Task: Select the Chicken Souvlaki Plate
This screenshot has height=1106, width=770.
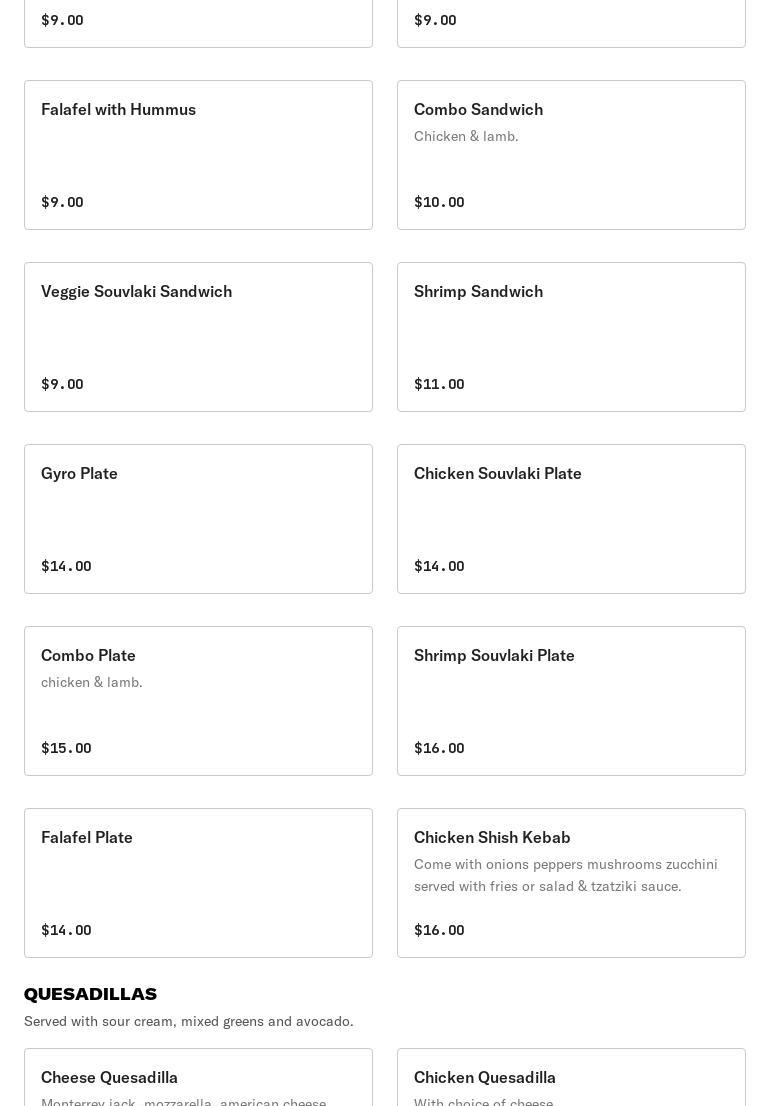Action: [571, 519]
